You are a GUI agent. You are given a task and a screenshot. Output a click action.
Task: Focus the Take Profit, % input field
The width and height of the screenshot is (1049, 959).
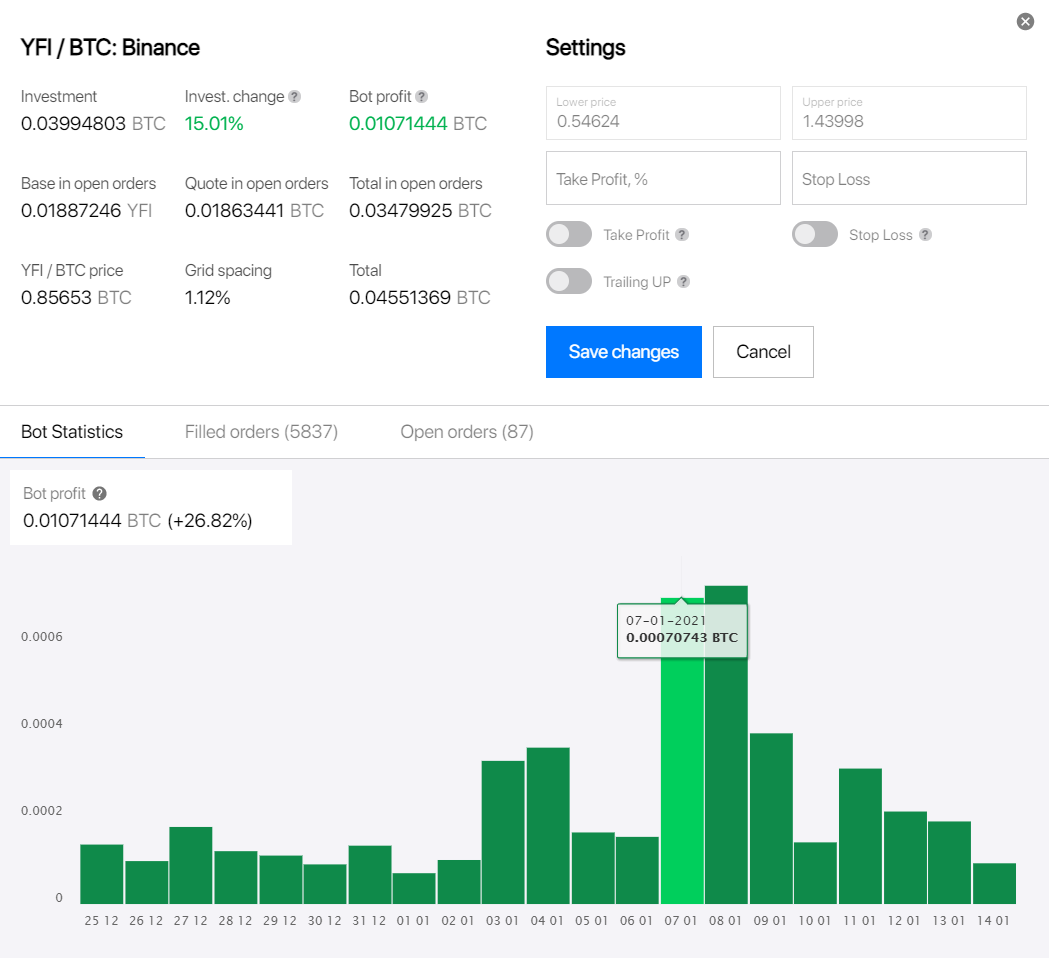point(663,178)
